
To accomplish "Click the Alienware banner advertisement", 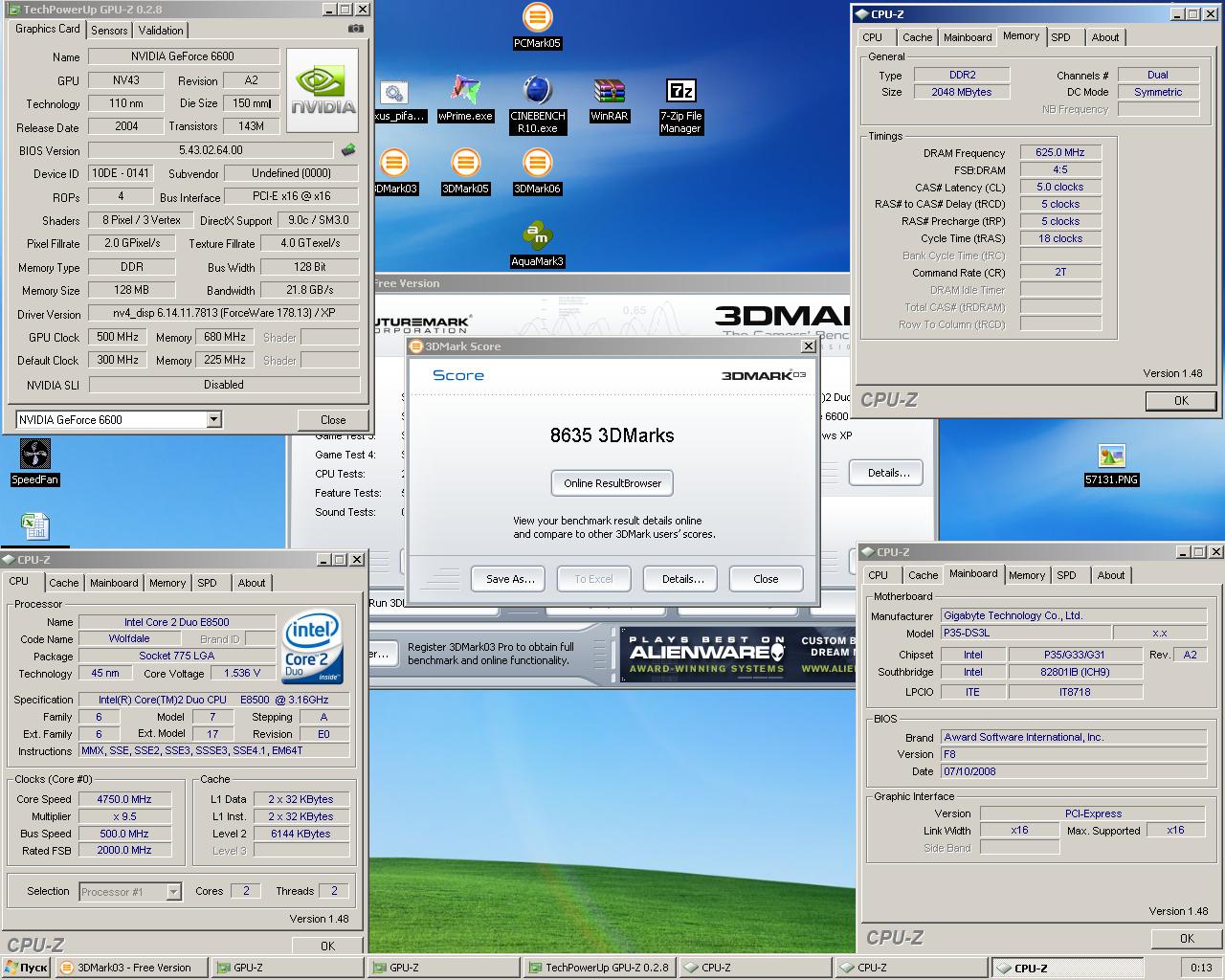I will click(736, 656).
